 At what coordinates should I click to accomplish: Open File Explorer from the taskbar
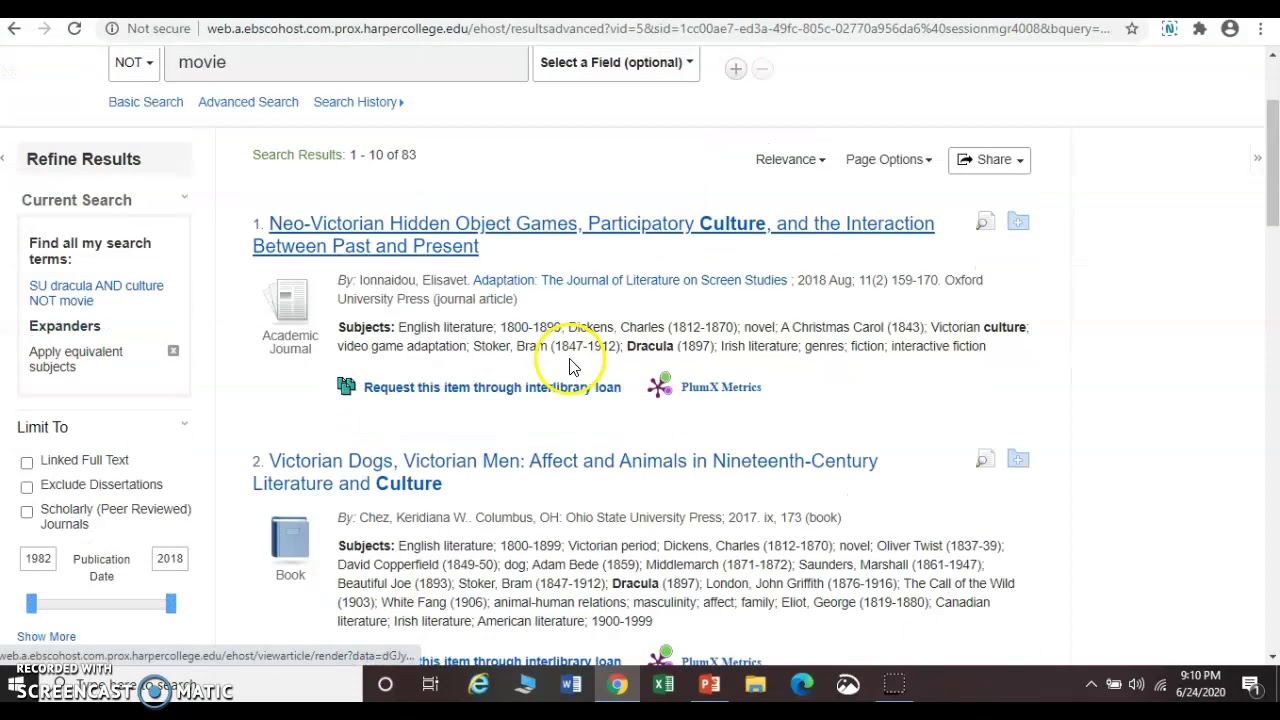tap(755, 685)
